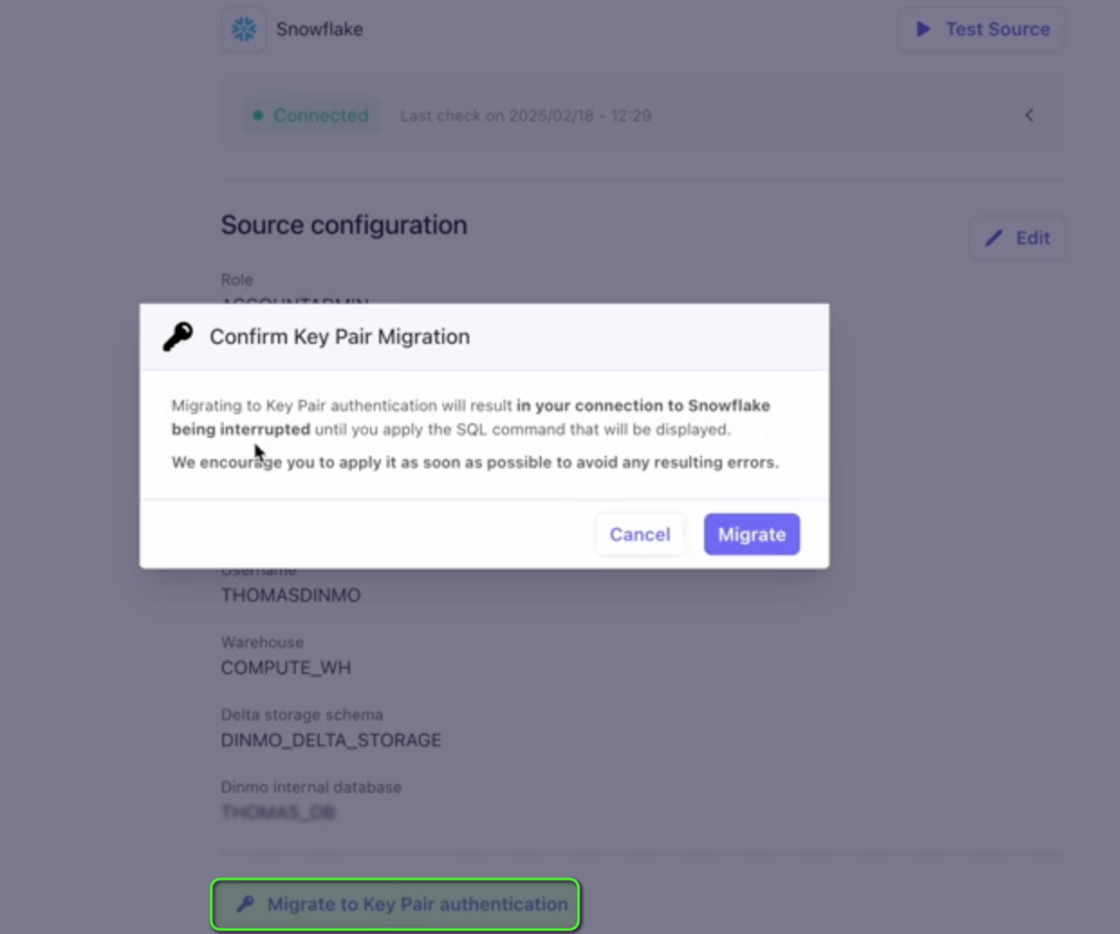Click the Test Source button
The image size is (1120, 934).
click(x=981, y=29)
